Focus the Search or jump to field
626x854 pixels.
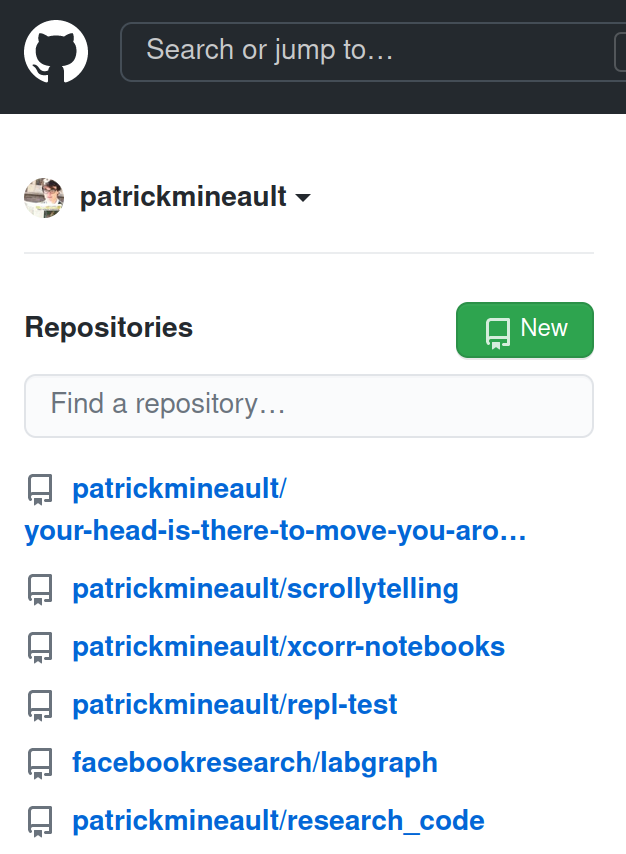pos(373,52)
